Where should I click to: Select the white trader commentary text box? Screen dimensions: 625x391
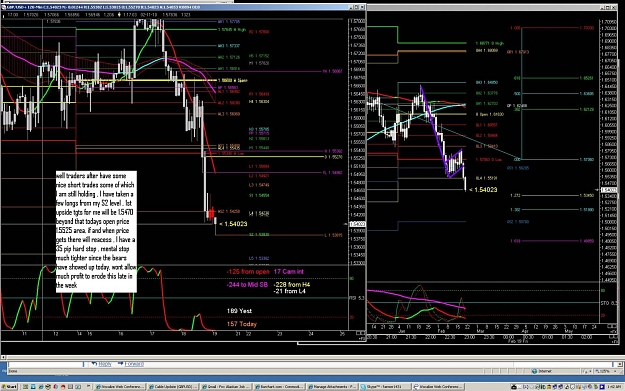[96, 232]
